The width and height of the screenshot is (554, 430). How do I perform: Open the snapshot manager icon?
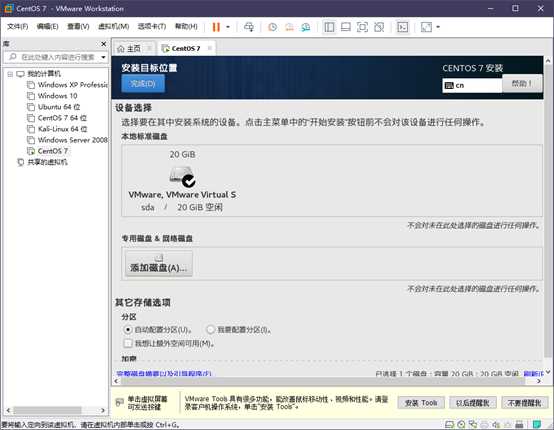tap(306, 27)
